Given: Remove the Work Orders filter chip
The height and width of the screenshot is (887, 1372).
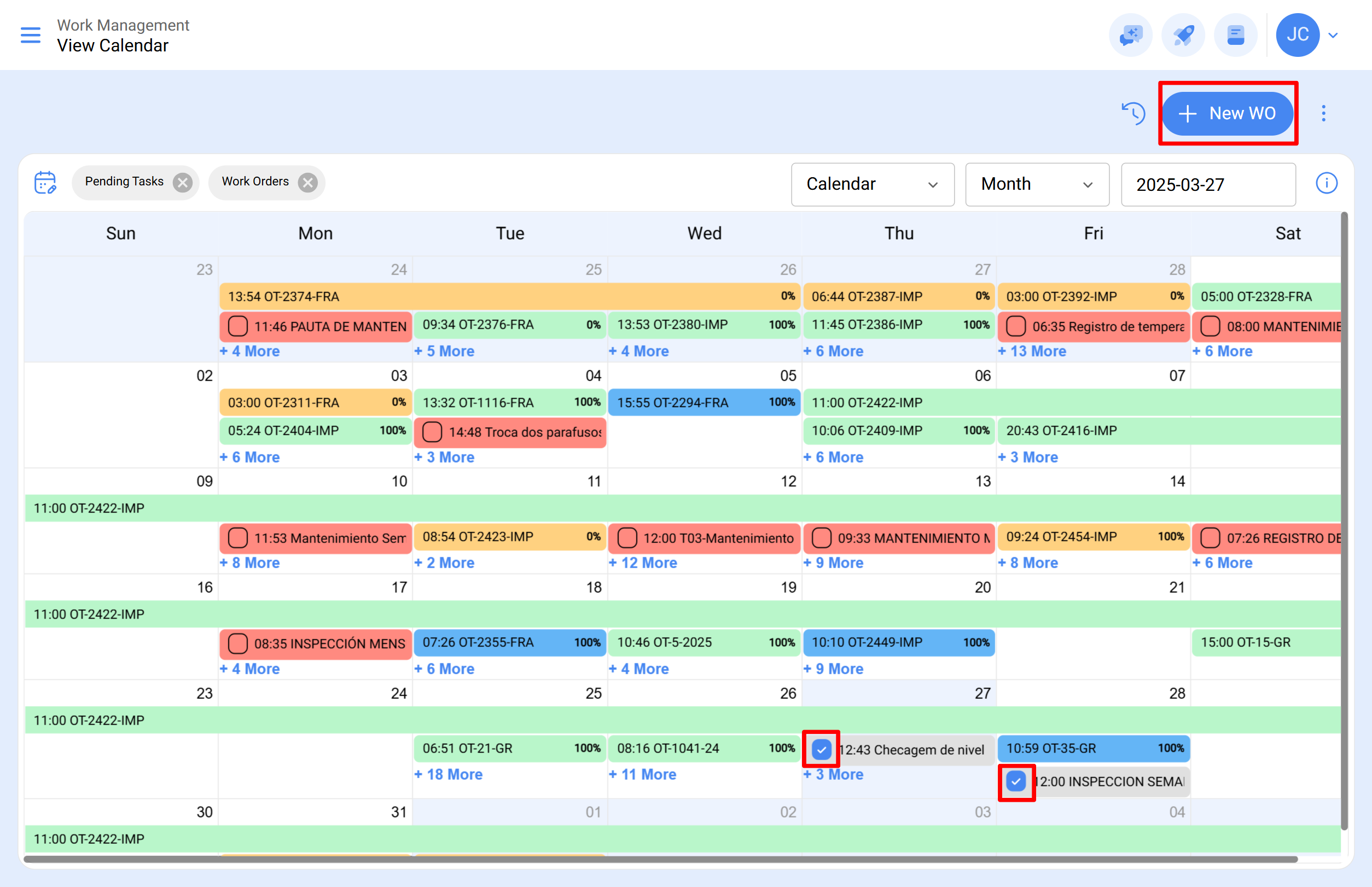Looking at the screenshot, I should (x=307, y=182).
